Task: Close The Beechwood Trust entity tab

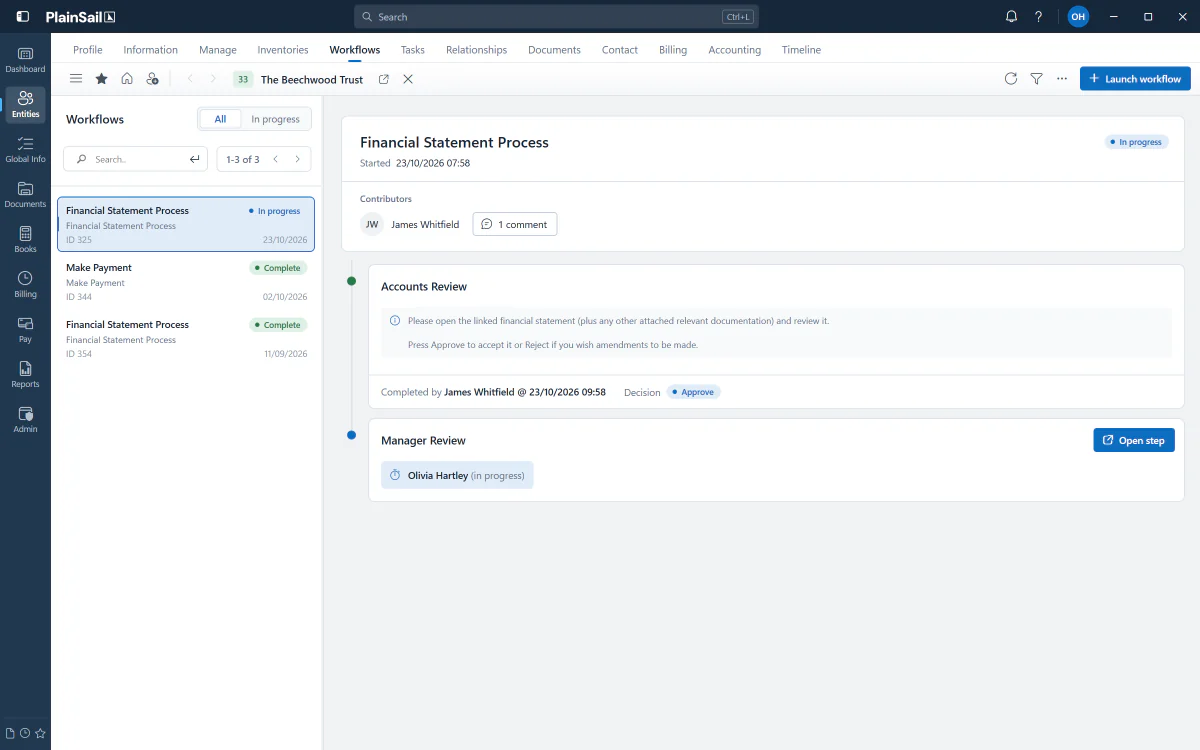Action: 408,79
